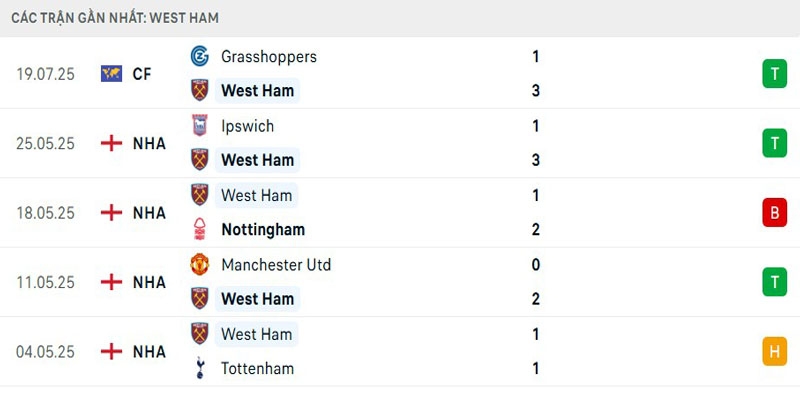Open the Tottenham team link

pos(257,368)
